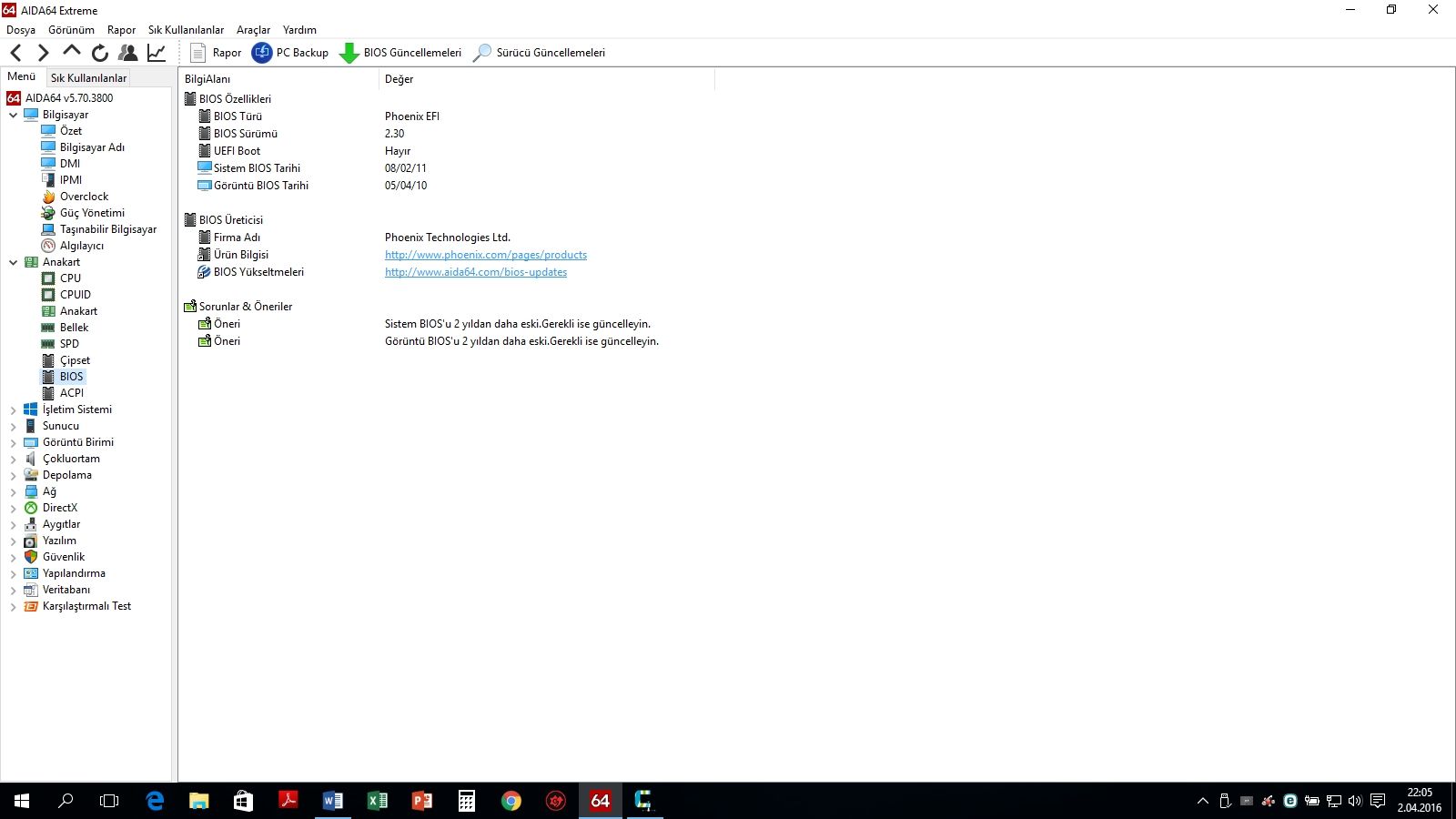Screen dimensions: 1456x819
Task: Select the CPU chip icon item
Action: [x=48, y=278]
